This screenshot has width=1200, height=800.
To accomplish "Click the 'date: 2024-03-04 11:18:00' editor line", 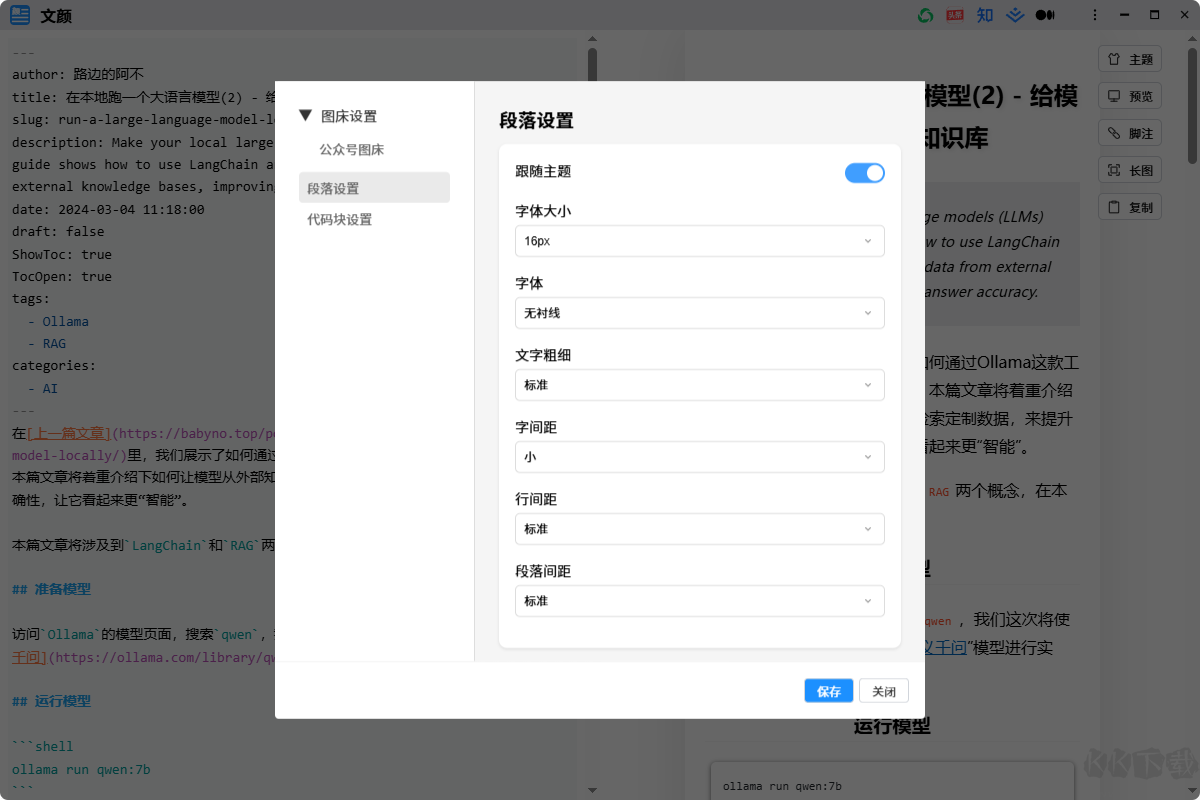I will (108, 210).
